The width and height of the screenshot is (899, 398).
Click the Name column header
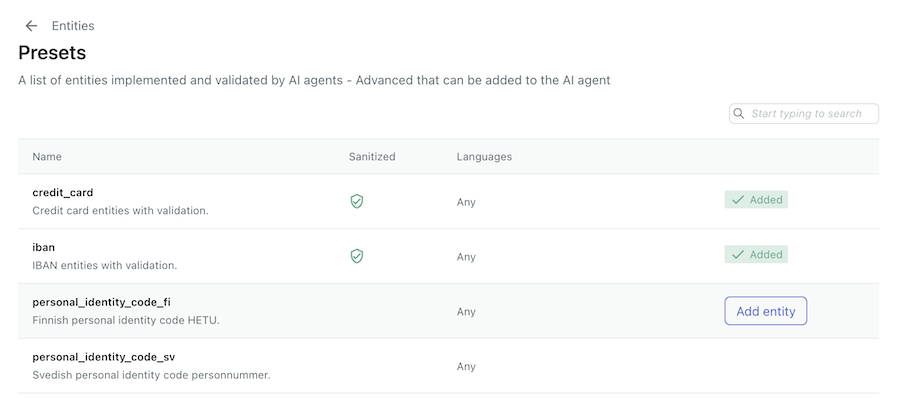click(47, 157)
